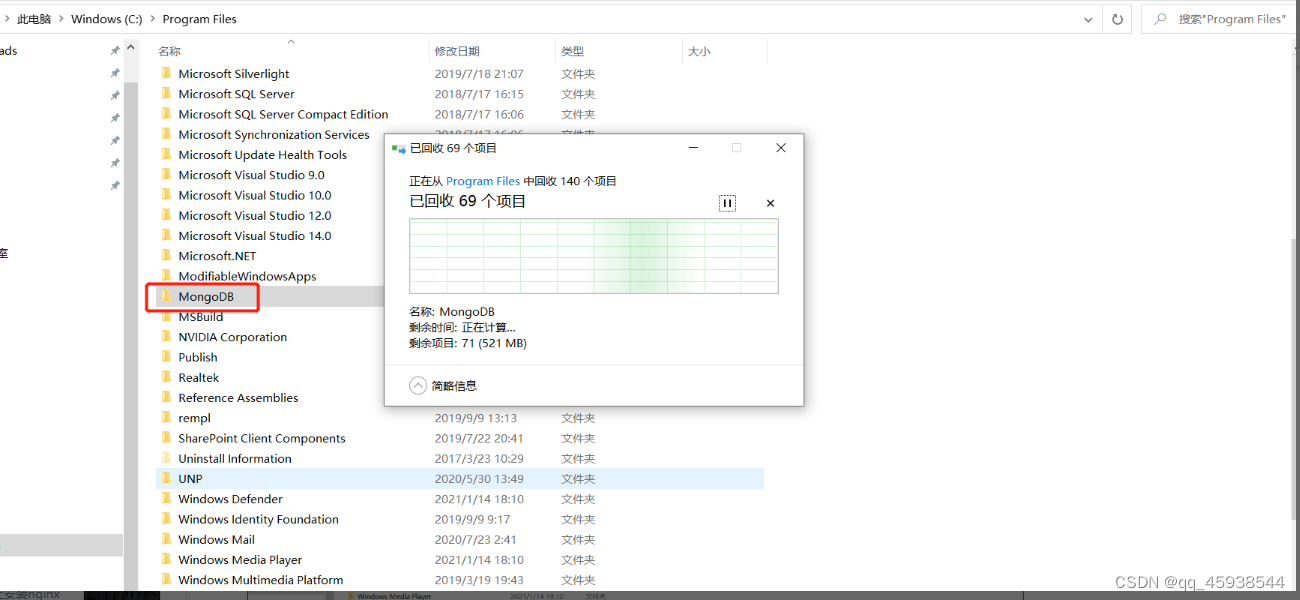Cancel the deletion with the X icon

point(770,203)
